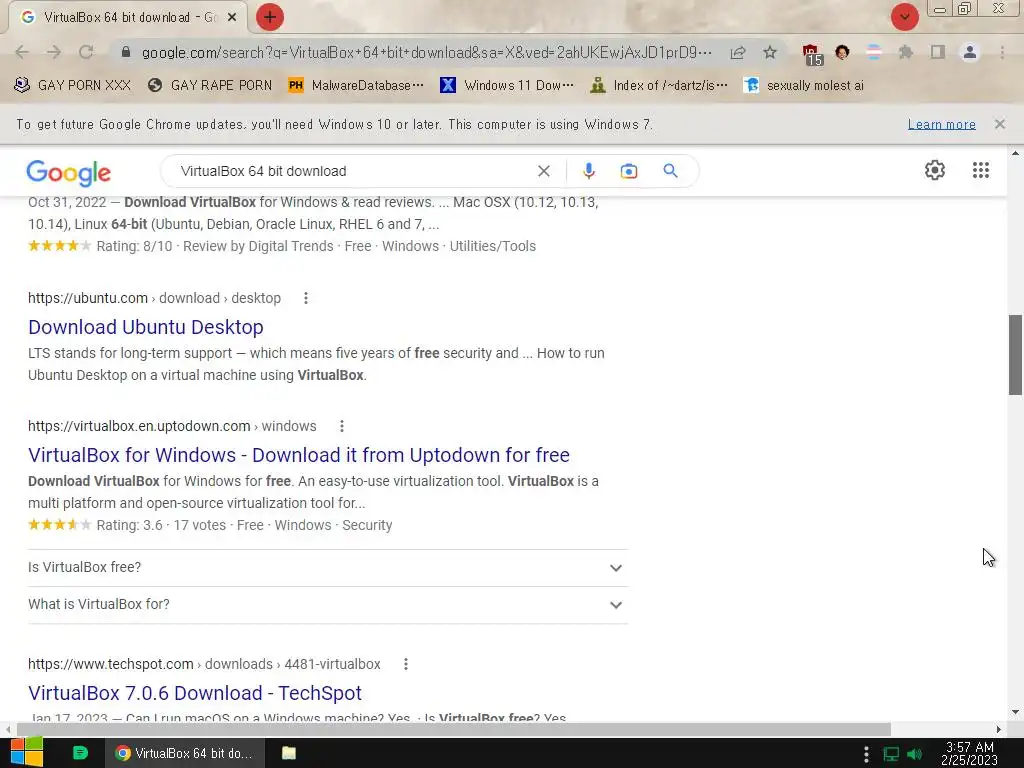1024x768 pixels.
Task: Open the volume control tray icon
Action: (915, 754)
